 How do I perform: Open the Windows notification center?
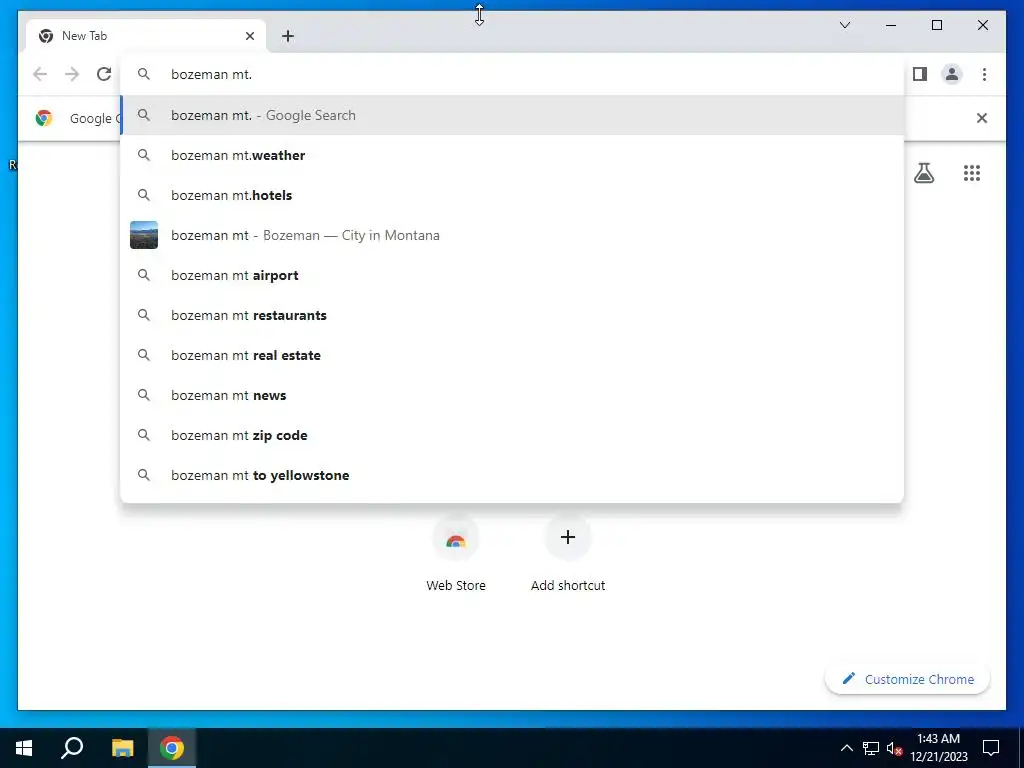[991, 748]
